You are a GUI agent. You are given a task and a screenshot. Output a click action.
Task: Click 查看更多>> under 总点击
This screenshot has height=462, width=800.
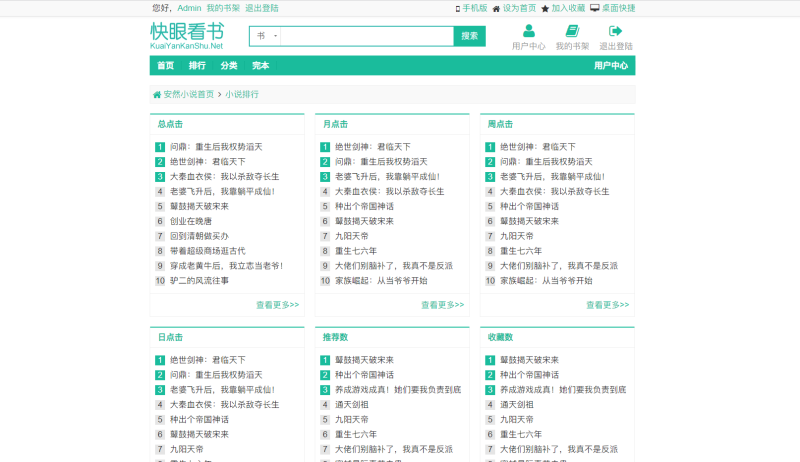(278, 305)
